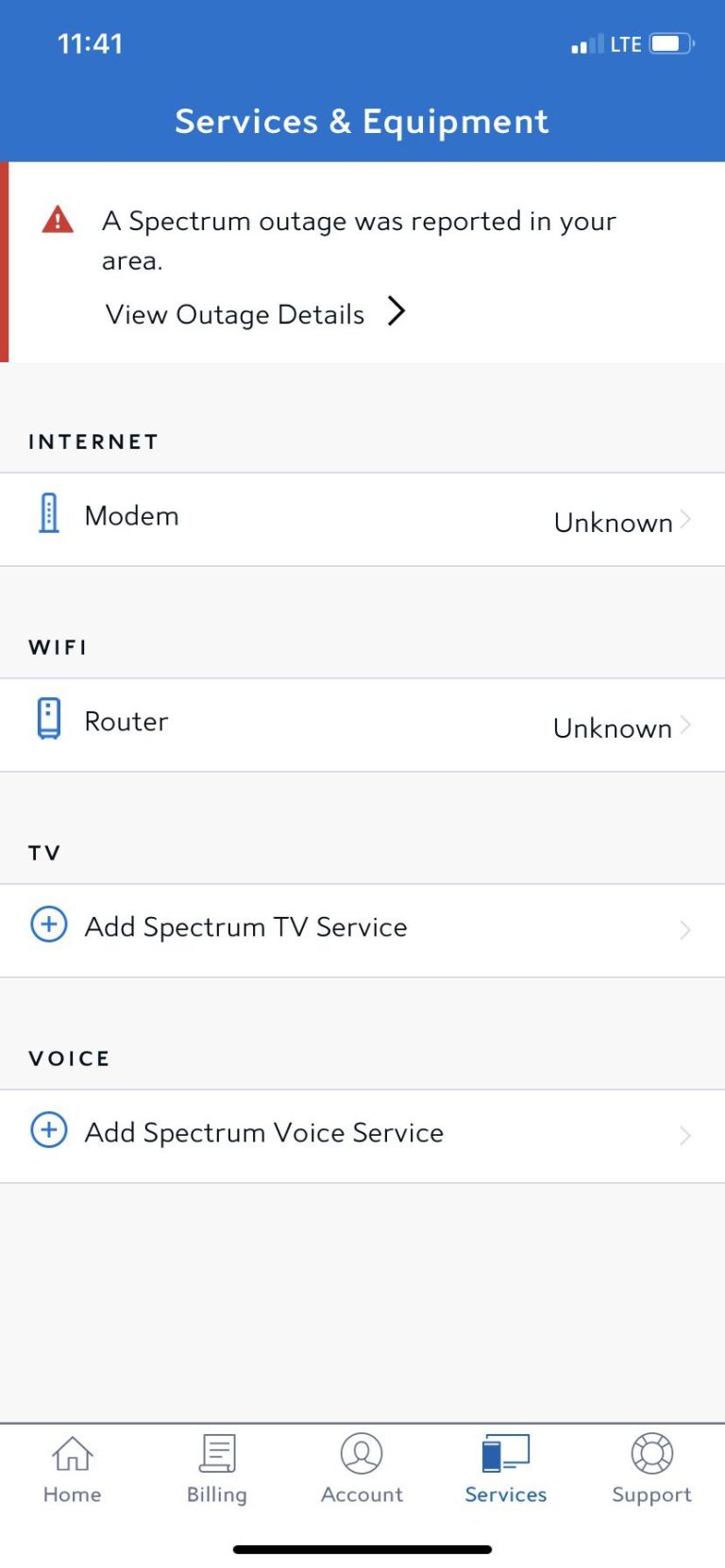Tap the Billing receipt icon
The height and width of the screenshot is (1568, 725).
pos(217,1455)
